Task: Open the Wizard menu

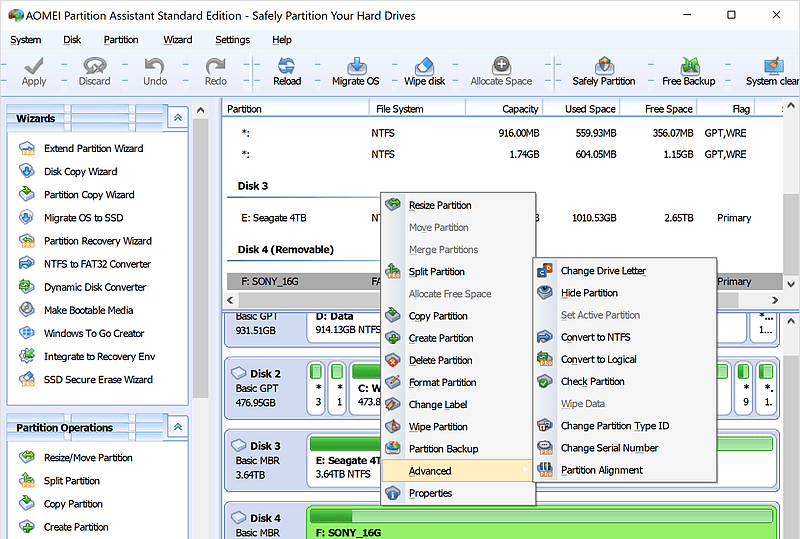Action: 178,40
